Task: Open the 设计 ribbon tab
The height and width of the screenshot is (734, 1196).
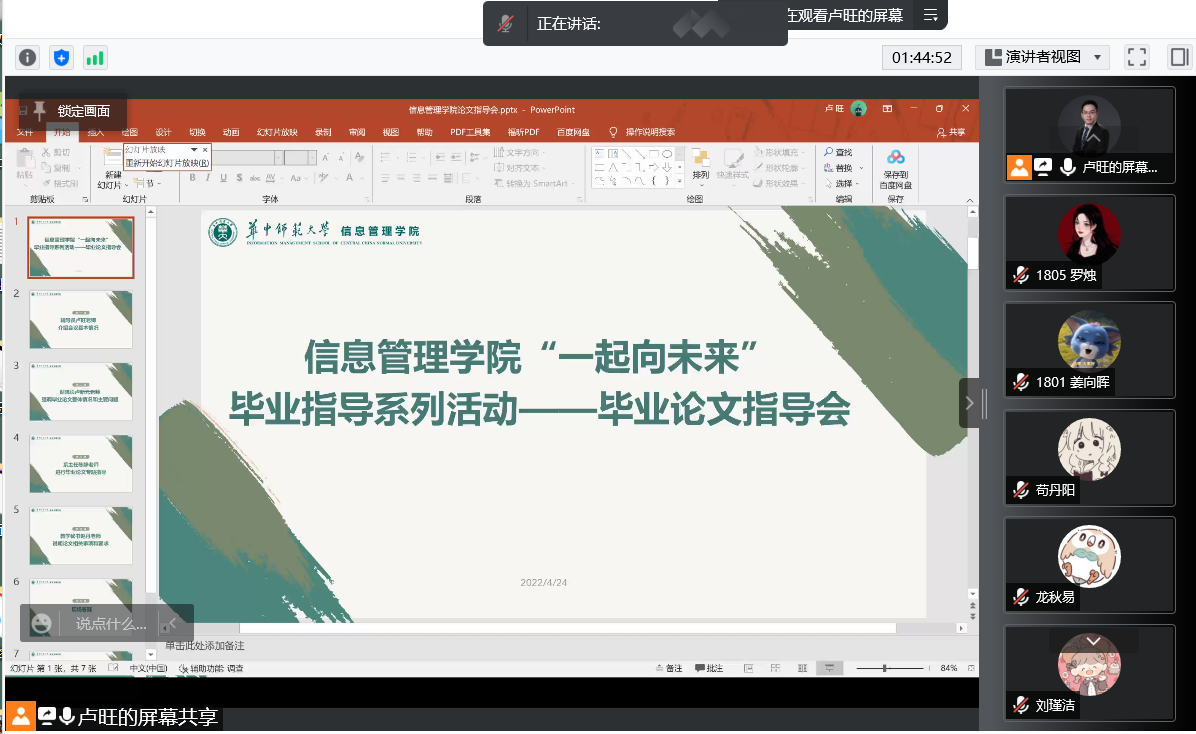Action: pos(163,132)
